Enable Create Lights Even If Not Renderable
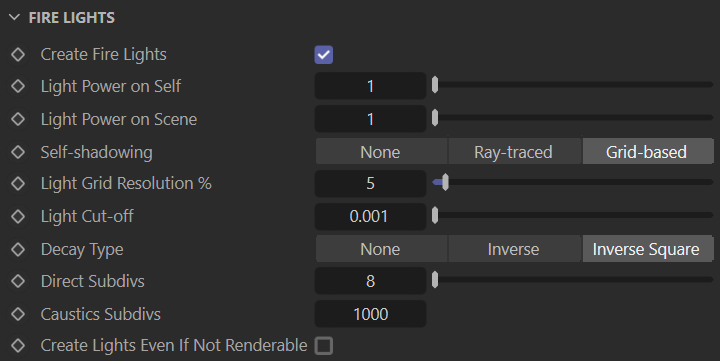Image resolution: width=720 pixels, height=361 pixels. click(324, 345)
